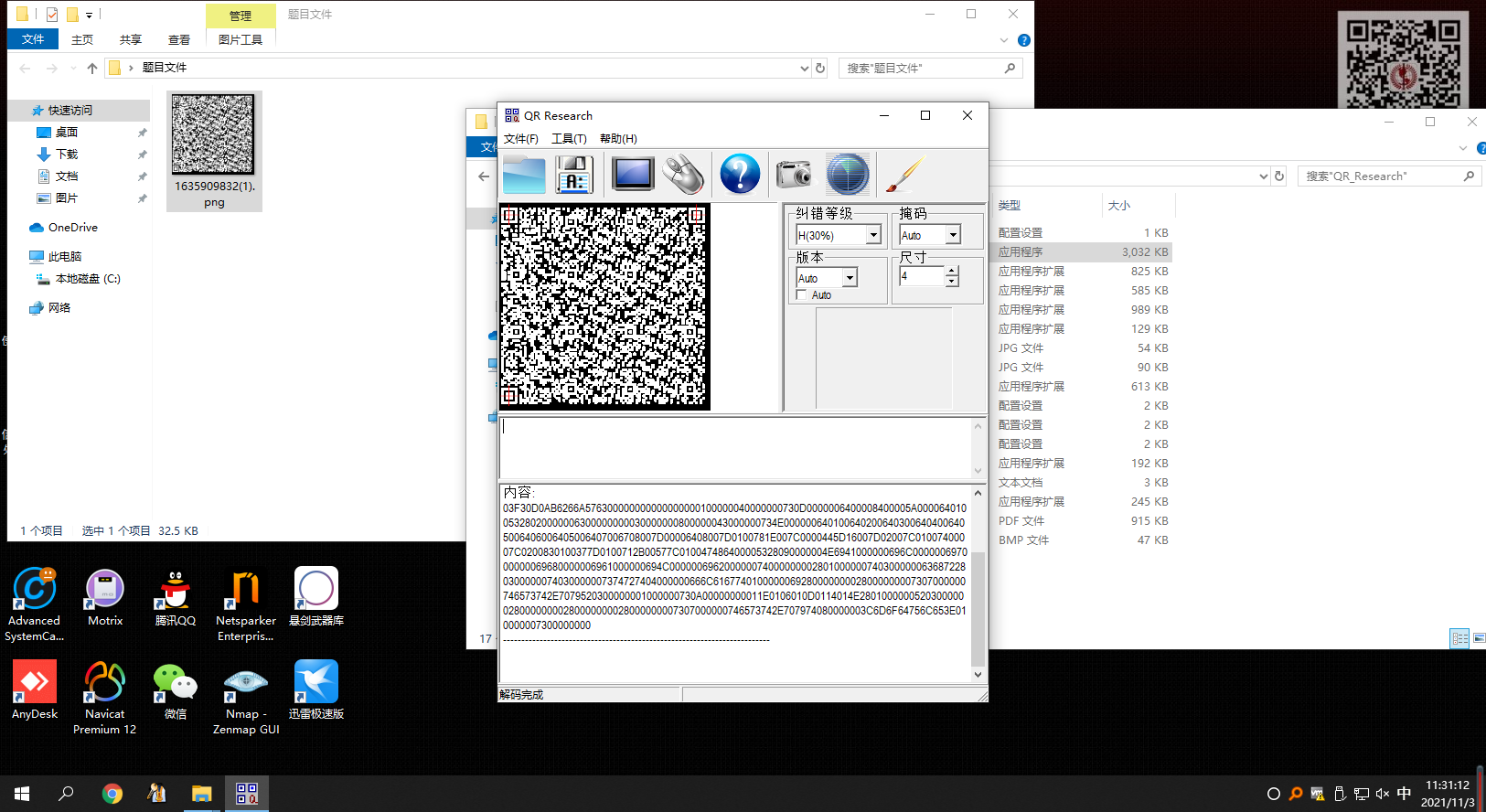1486x812 pixels.
Task: Open 文件(F) menu in QR Research
Action: [x=521, y=139]
